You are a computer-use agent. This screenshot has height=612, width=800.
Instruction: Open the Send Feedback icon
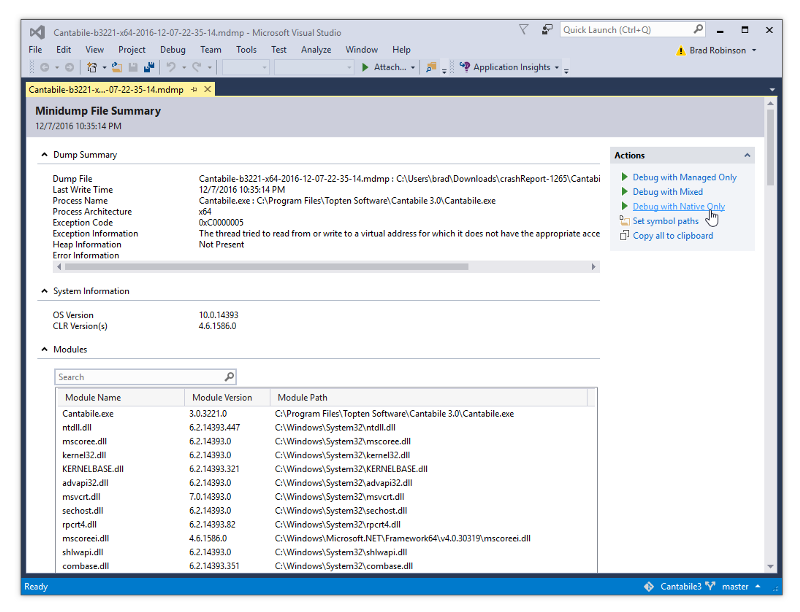(x=547, y=30)
